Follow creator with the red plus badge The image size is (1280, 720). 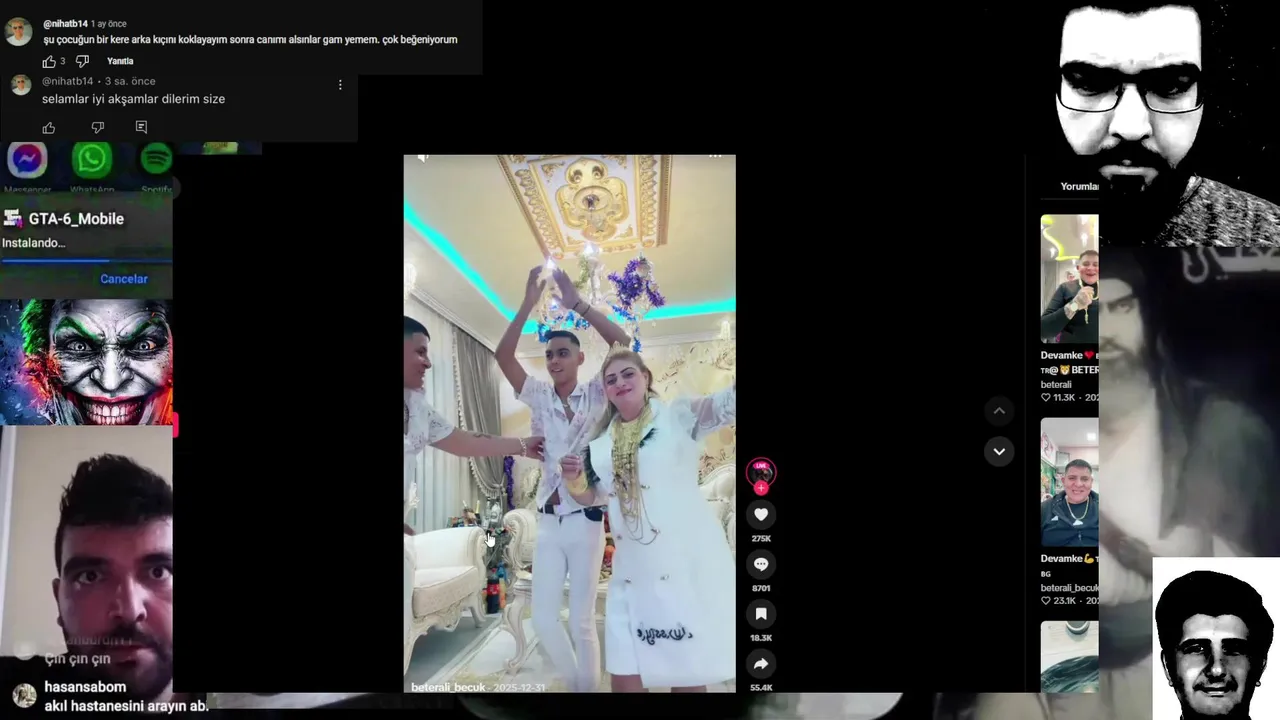[x=761, y=488]
